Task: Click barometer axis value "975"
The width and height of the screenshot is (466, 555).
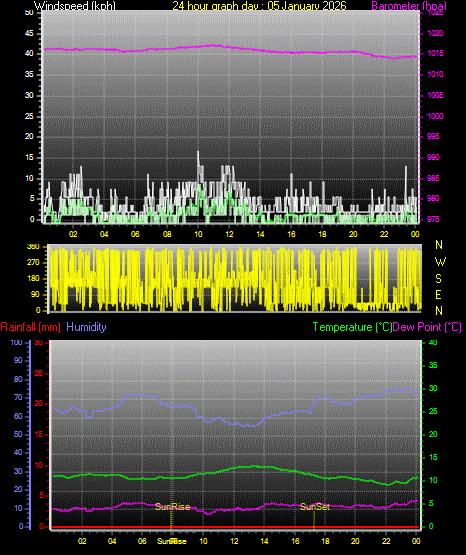Action: (x=434, y=219)
